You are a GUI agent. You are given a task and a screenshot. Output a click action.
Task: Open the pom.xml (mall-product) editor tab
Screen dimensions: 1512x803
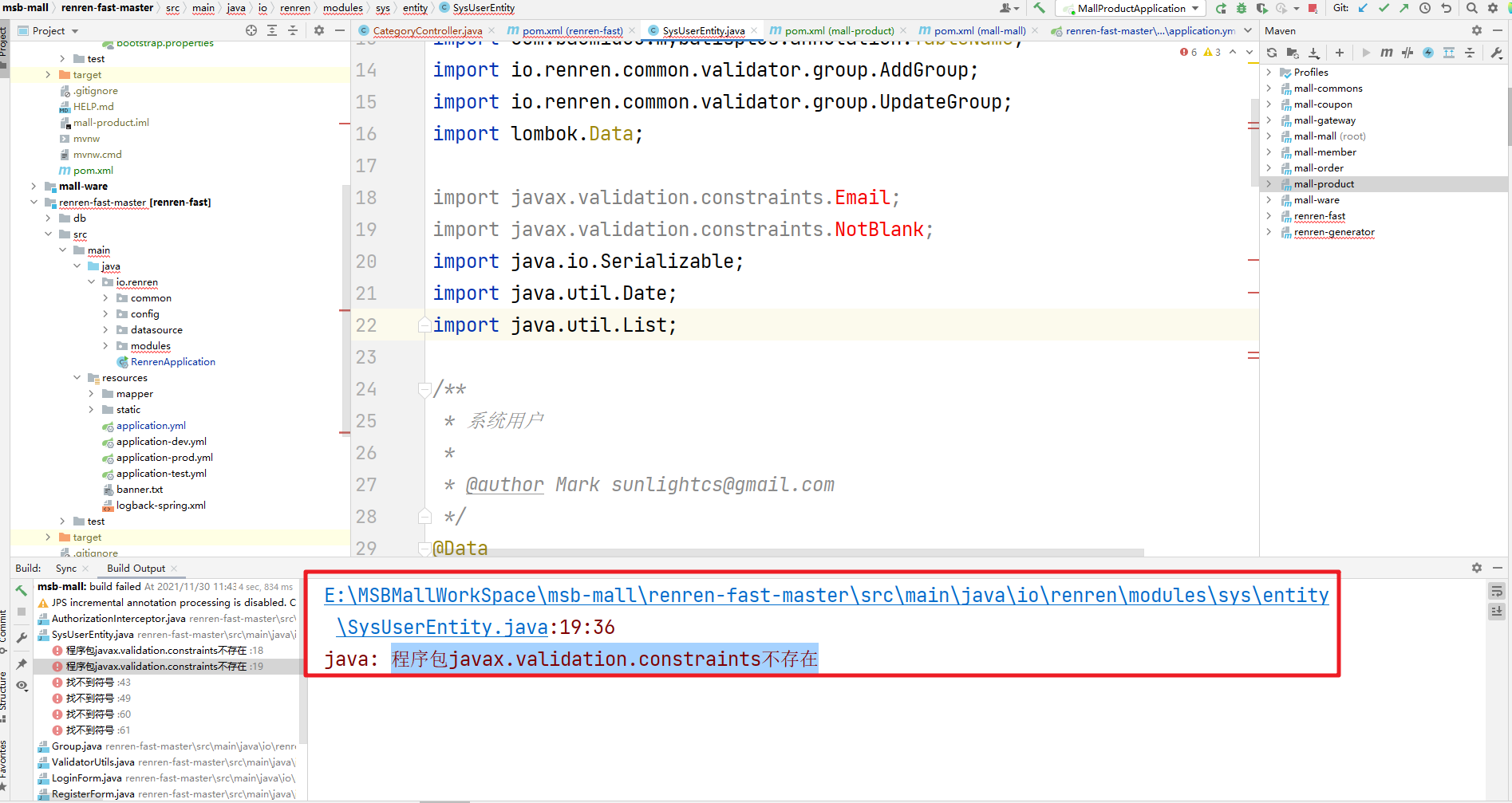click(839, 30)
